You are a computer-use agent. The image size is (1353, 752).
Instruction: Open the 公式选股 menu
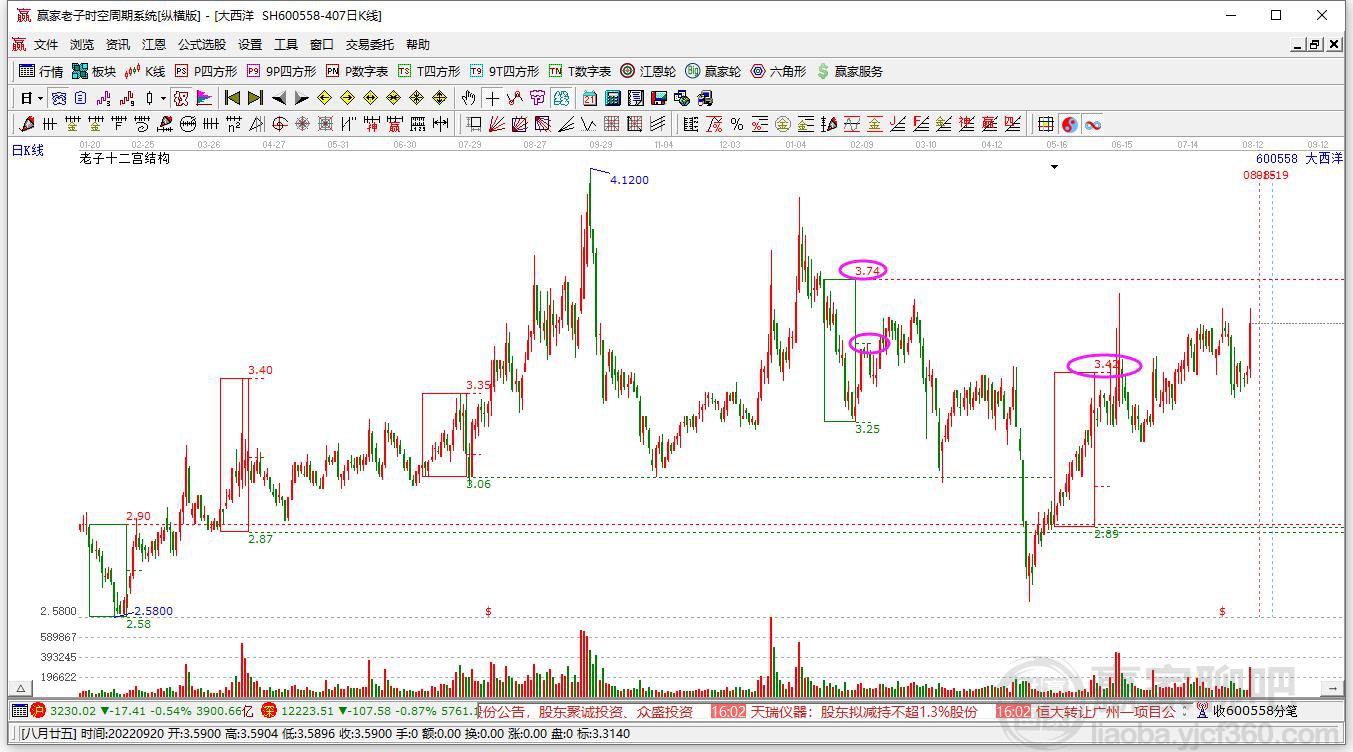coord(202,45)
